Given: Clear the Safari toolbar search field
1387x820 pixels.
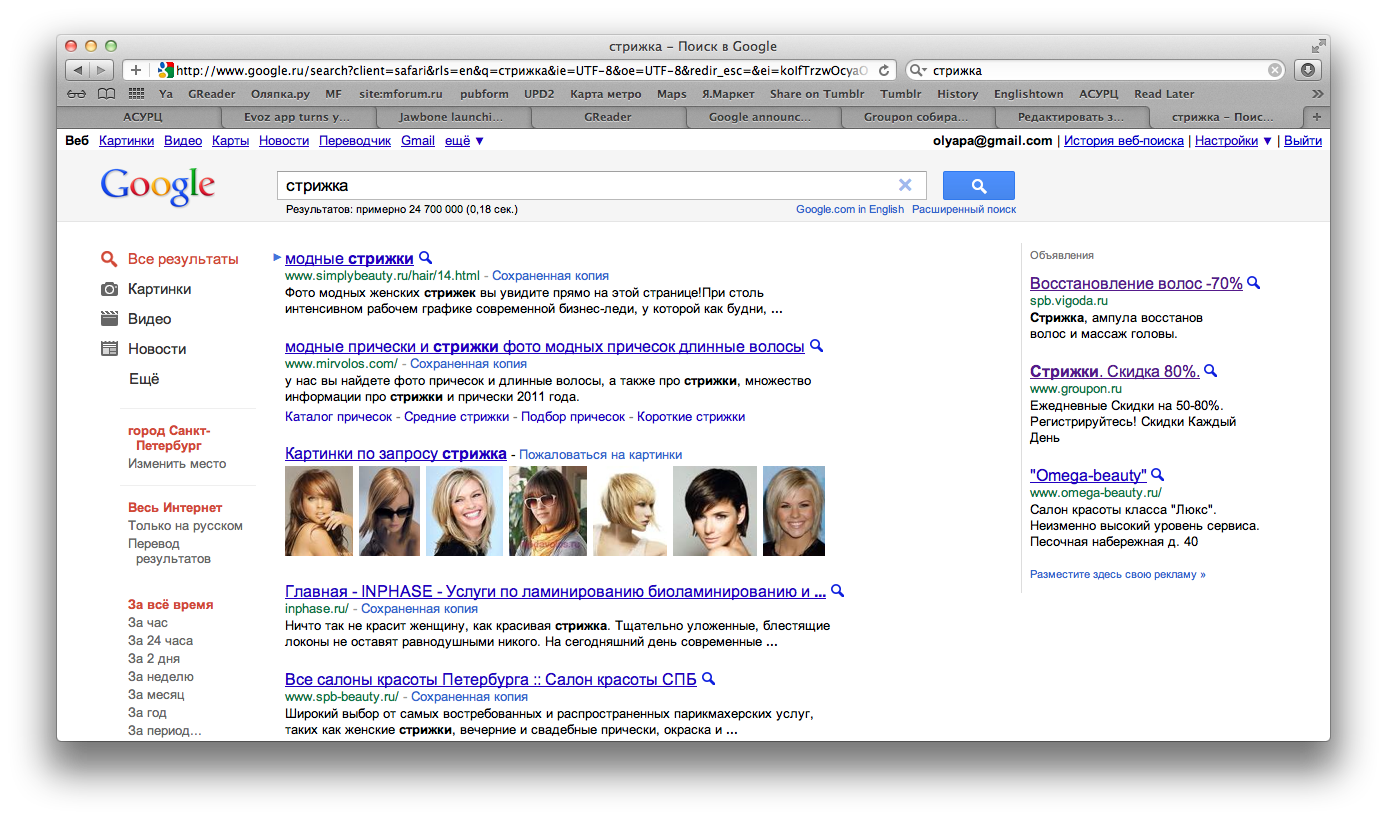Looking at the screenshot, I should (1275, 71).
